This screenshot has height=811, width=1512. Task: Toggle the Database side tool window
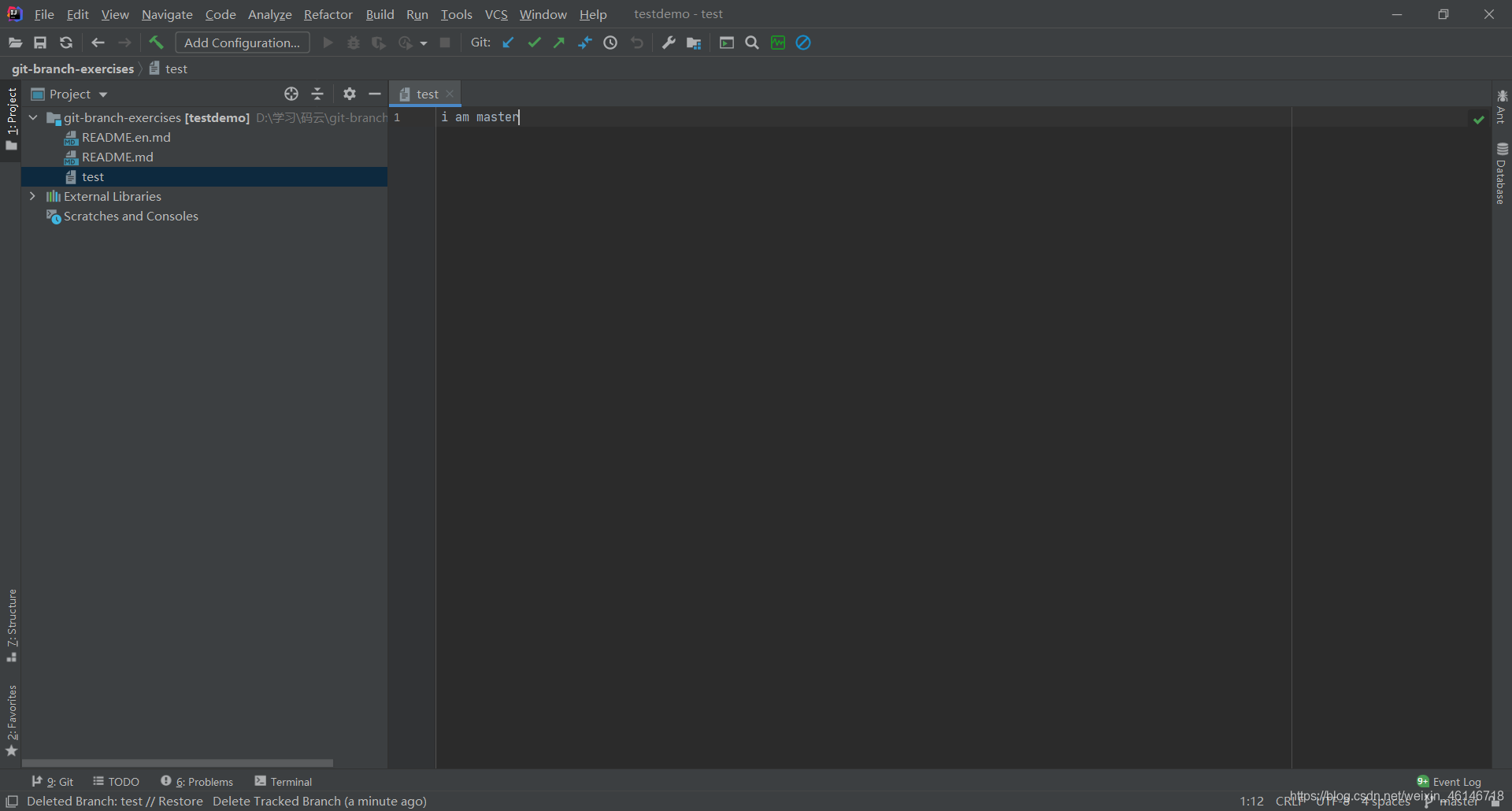click(1502, 173)
